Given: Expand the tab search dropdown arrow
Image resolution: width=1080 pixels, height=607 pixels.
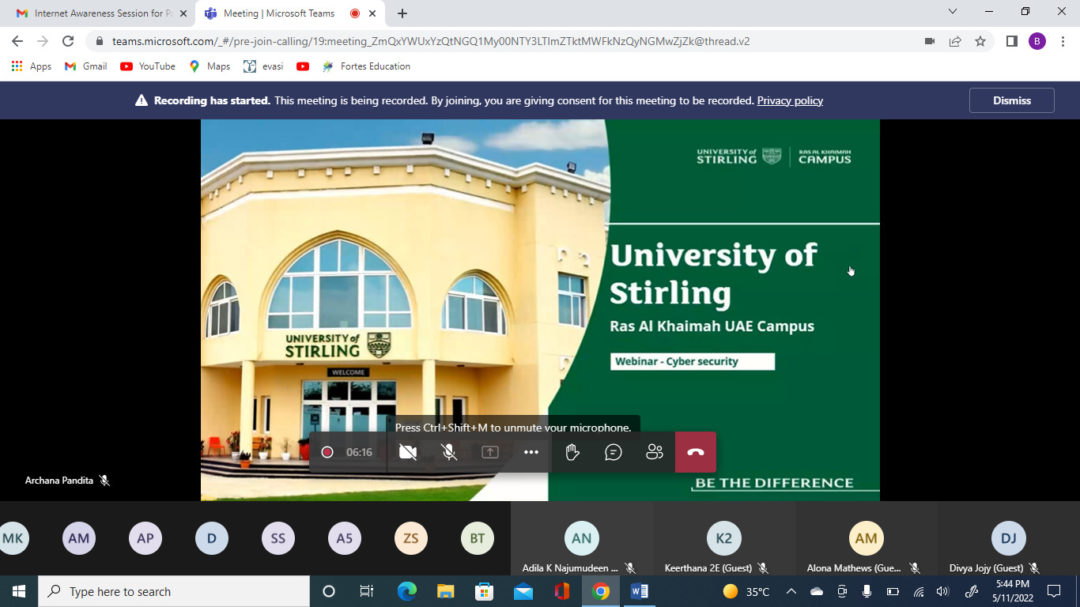Looking at the screenshot, I should click(x=953, y=12).
